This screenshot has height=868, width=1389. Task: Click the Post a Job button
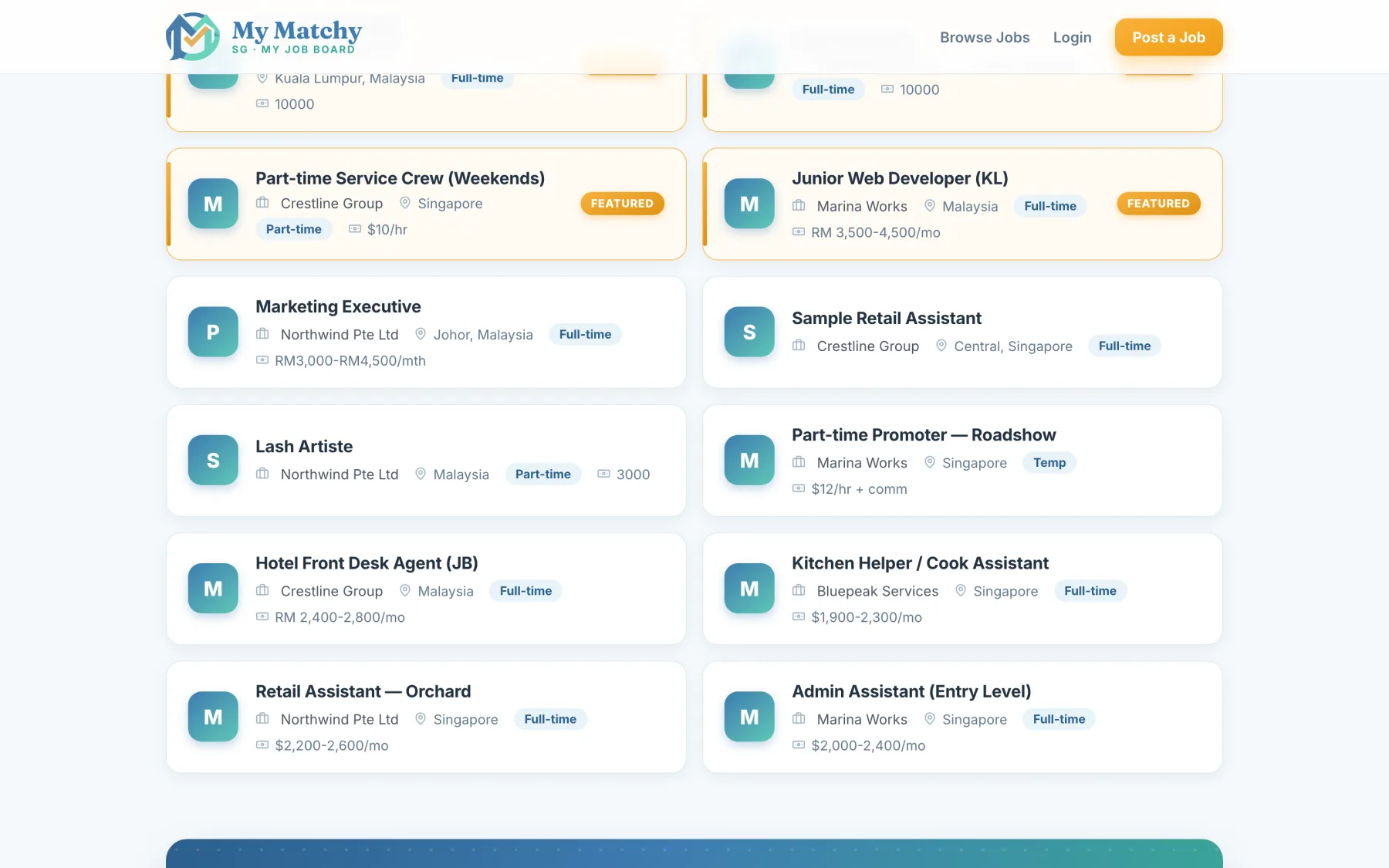pos(1169,37)
